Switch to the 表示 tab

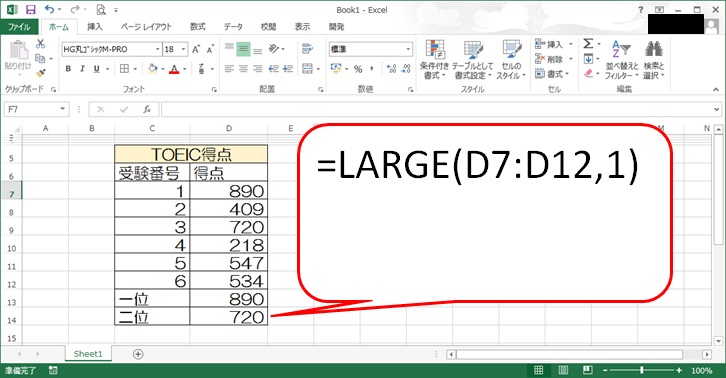pyautogui.click(x=302, y=27)
